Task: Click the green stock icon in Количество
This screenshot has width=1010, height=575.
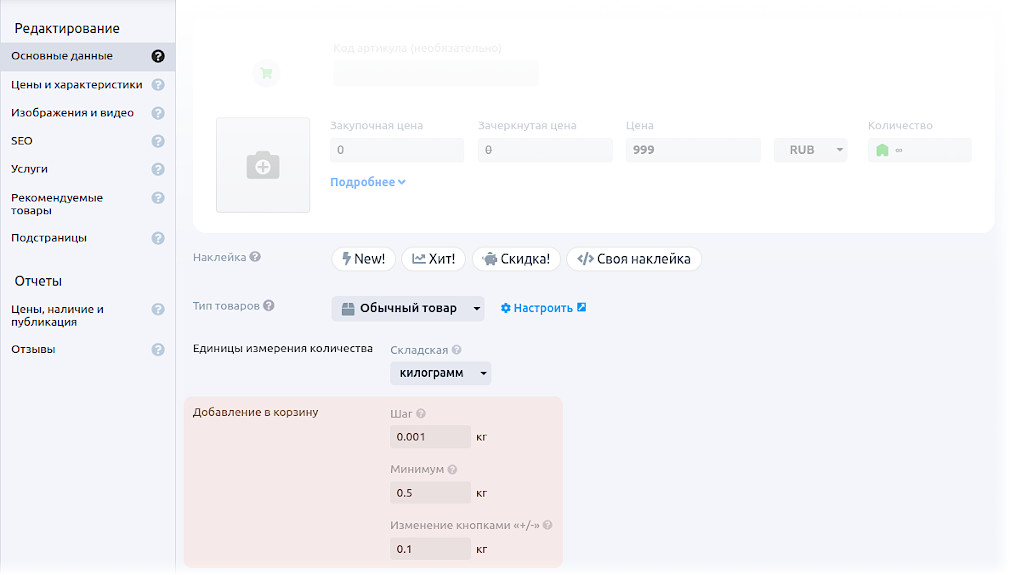Action: tap(882, 150)
